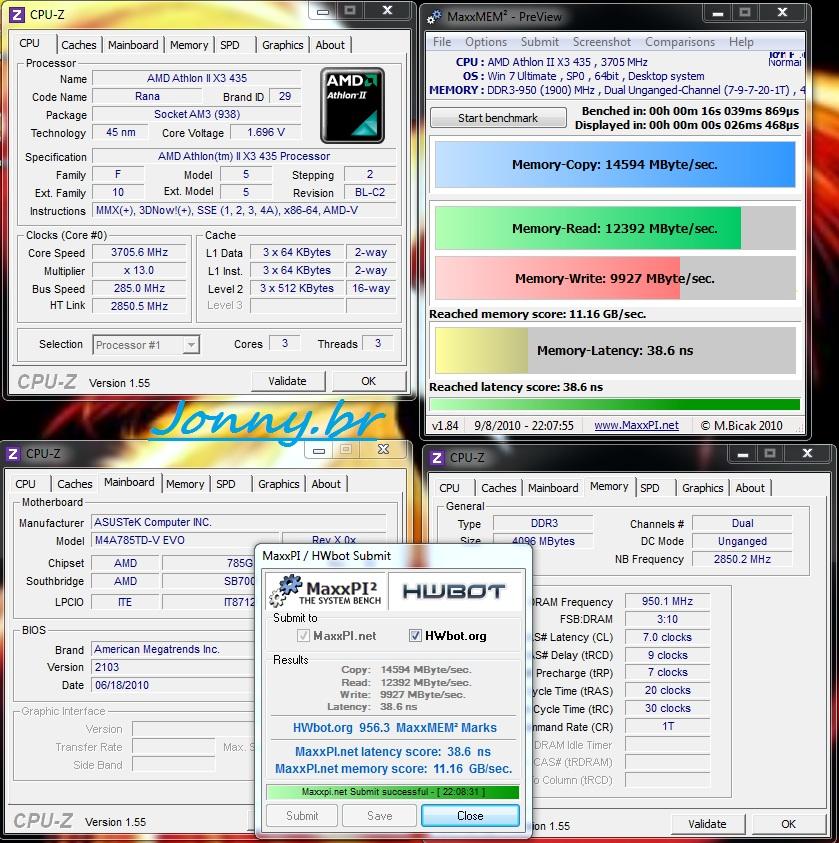Click the CPU-Z logo icon in top-left window title bar
The height and width of the screenshot is (843, 839).
(x=17, y=15)
